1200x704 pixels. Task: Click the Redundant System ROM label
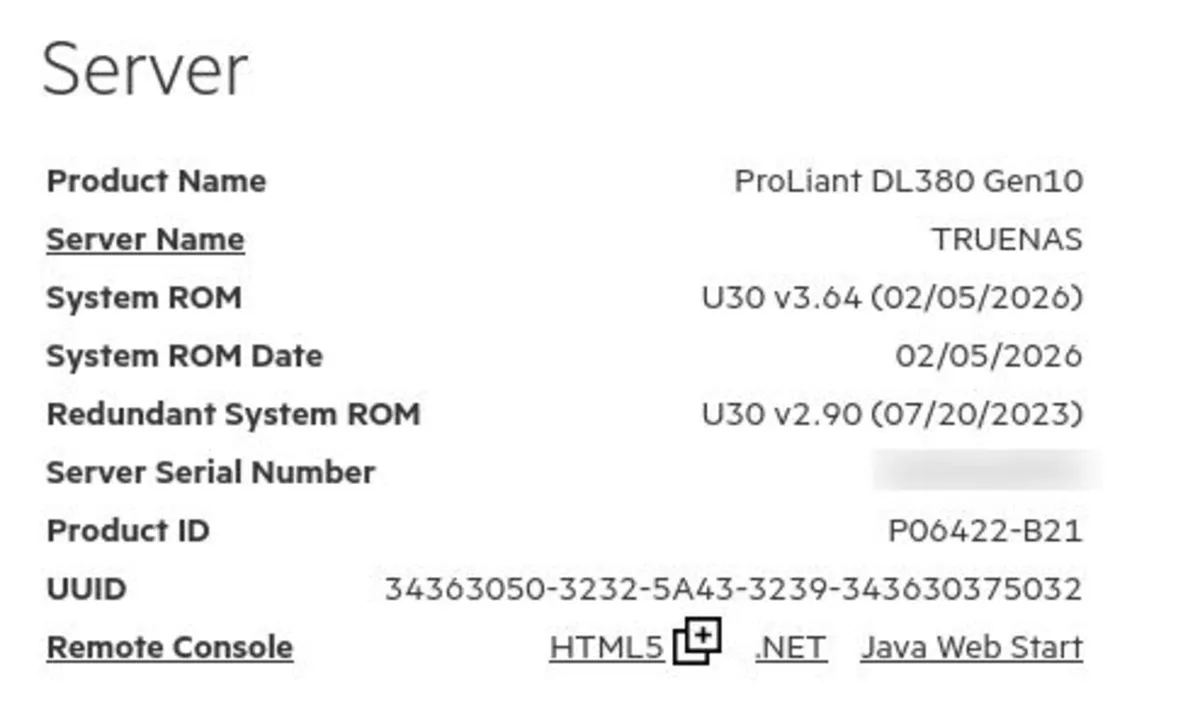tap(233, 413)
